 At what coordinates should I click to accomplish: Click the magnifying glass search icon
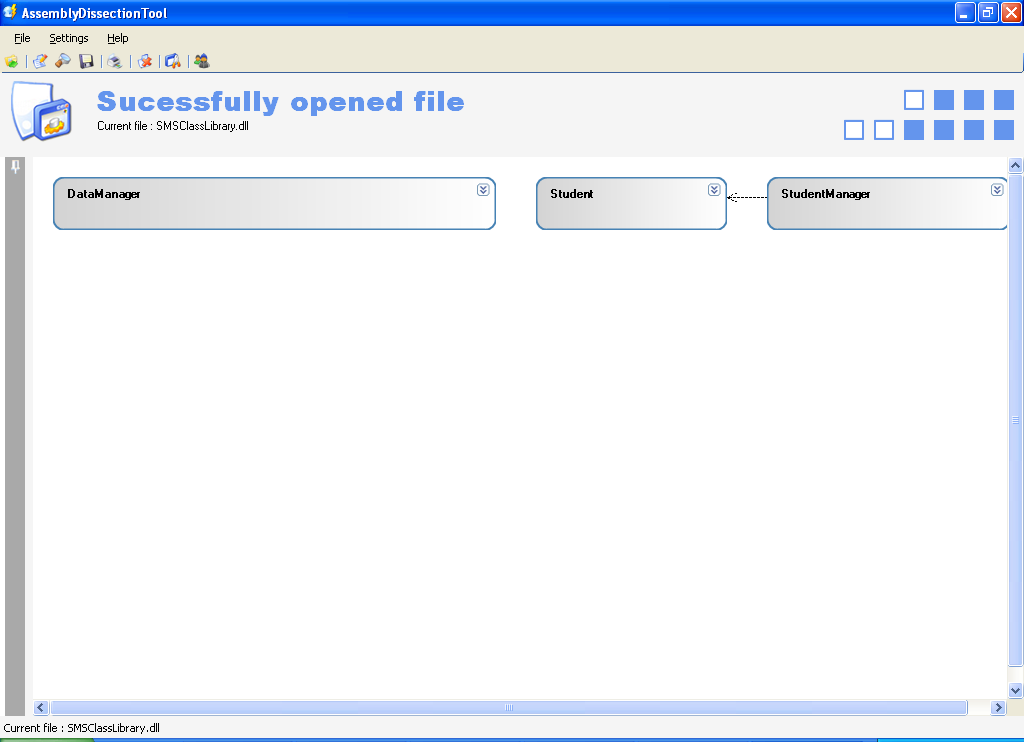63,61
